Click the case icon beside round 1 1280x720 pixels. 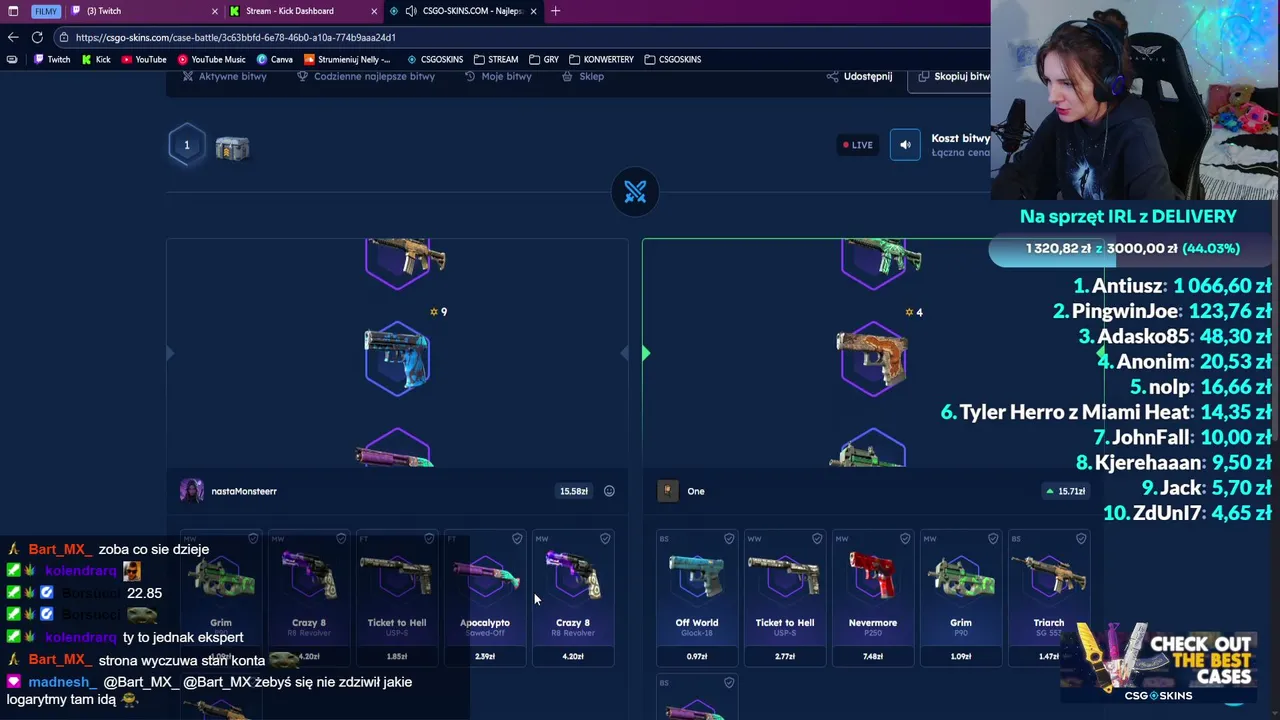(232, 147)
